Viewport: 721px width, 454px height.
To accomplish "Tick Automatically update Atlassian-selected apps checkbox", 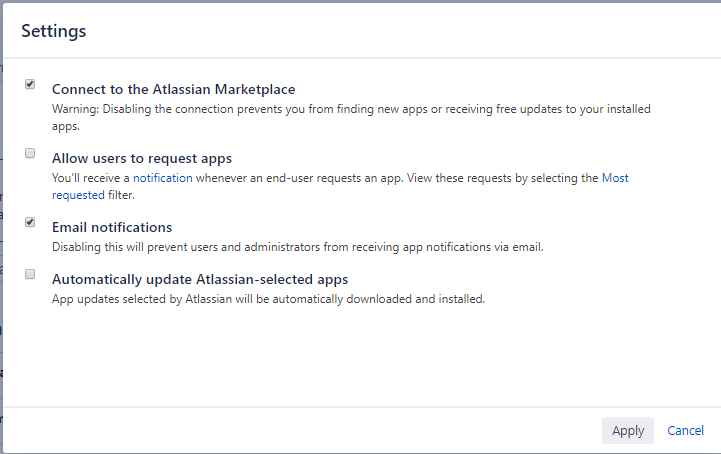I will tap(30, 274).
